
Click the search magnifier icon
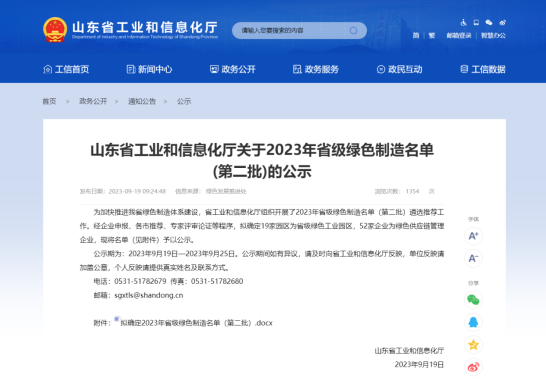coord(353,31)
